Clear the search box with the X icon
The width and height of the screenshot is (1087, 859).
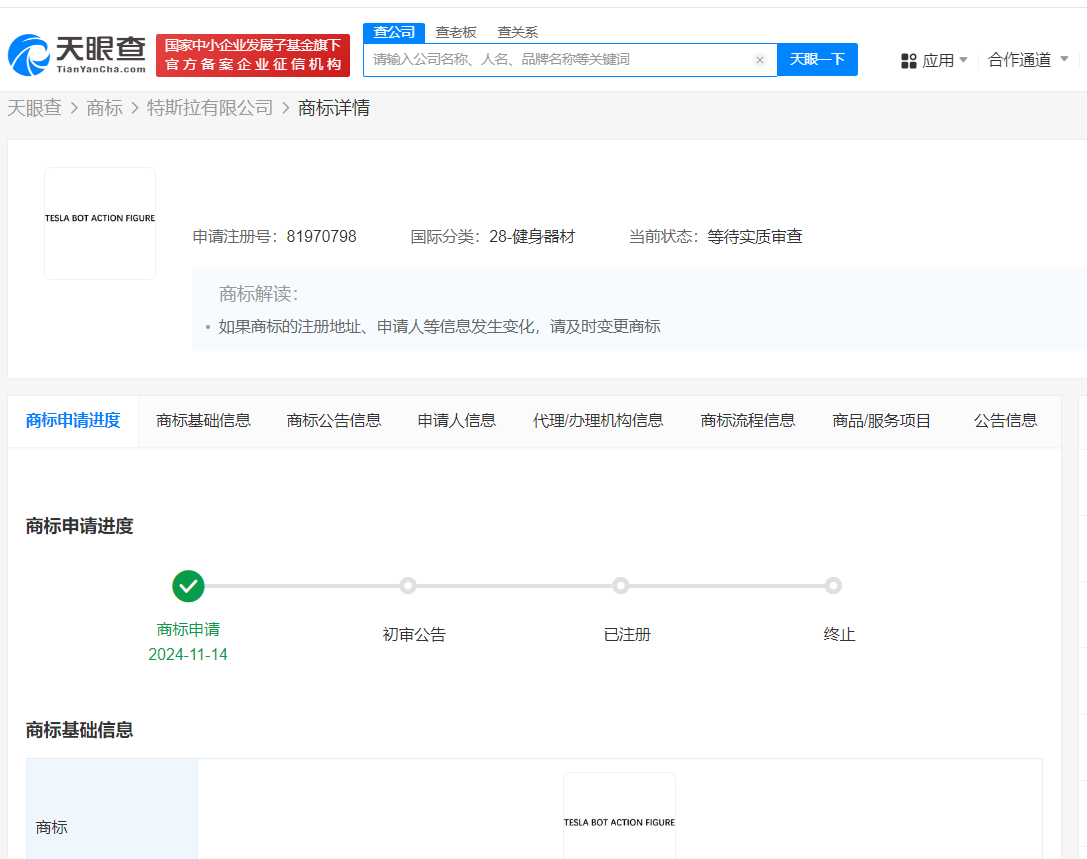(x=759, y=60)
